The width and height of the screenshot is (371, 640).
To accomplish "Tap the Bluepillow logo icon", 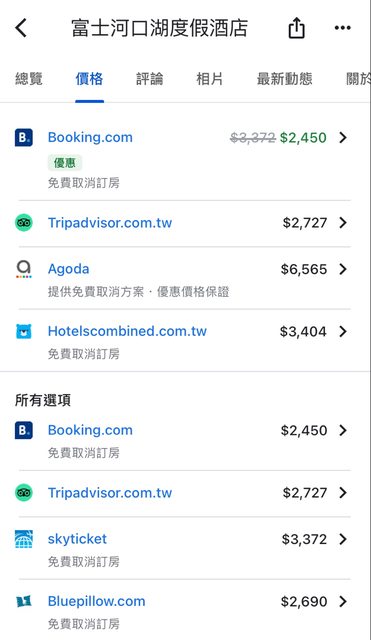I will (24, 601).
